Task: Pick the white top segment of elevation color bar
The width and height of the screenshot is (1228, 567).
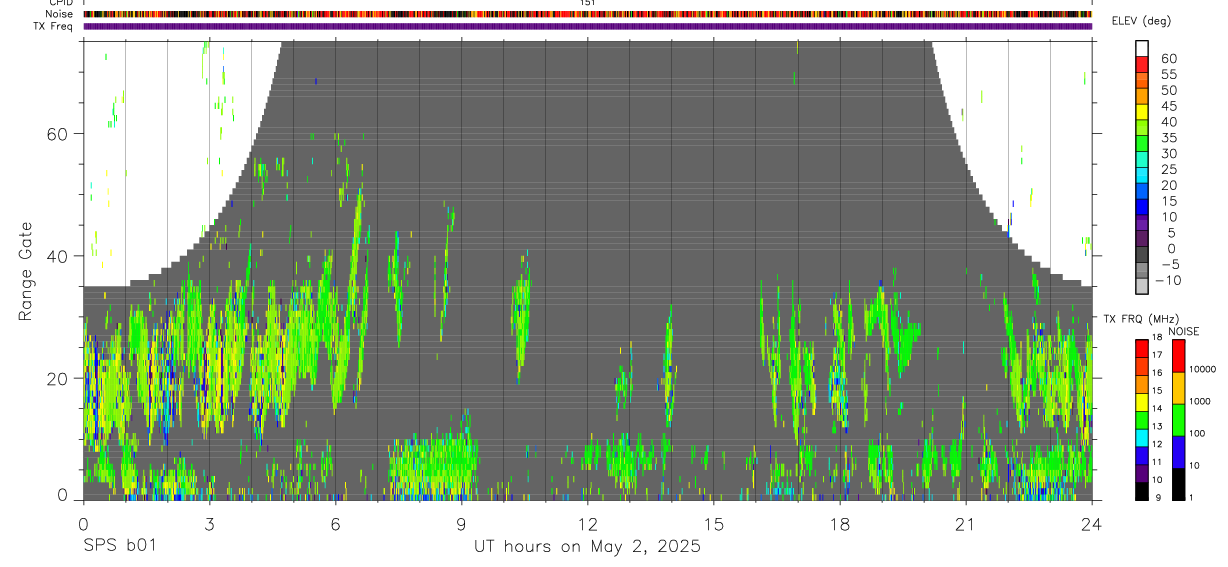Action: click(1142, 48)
